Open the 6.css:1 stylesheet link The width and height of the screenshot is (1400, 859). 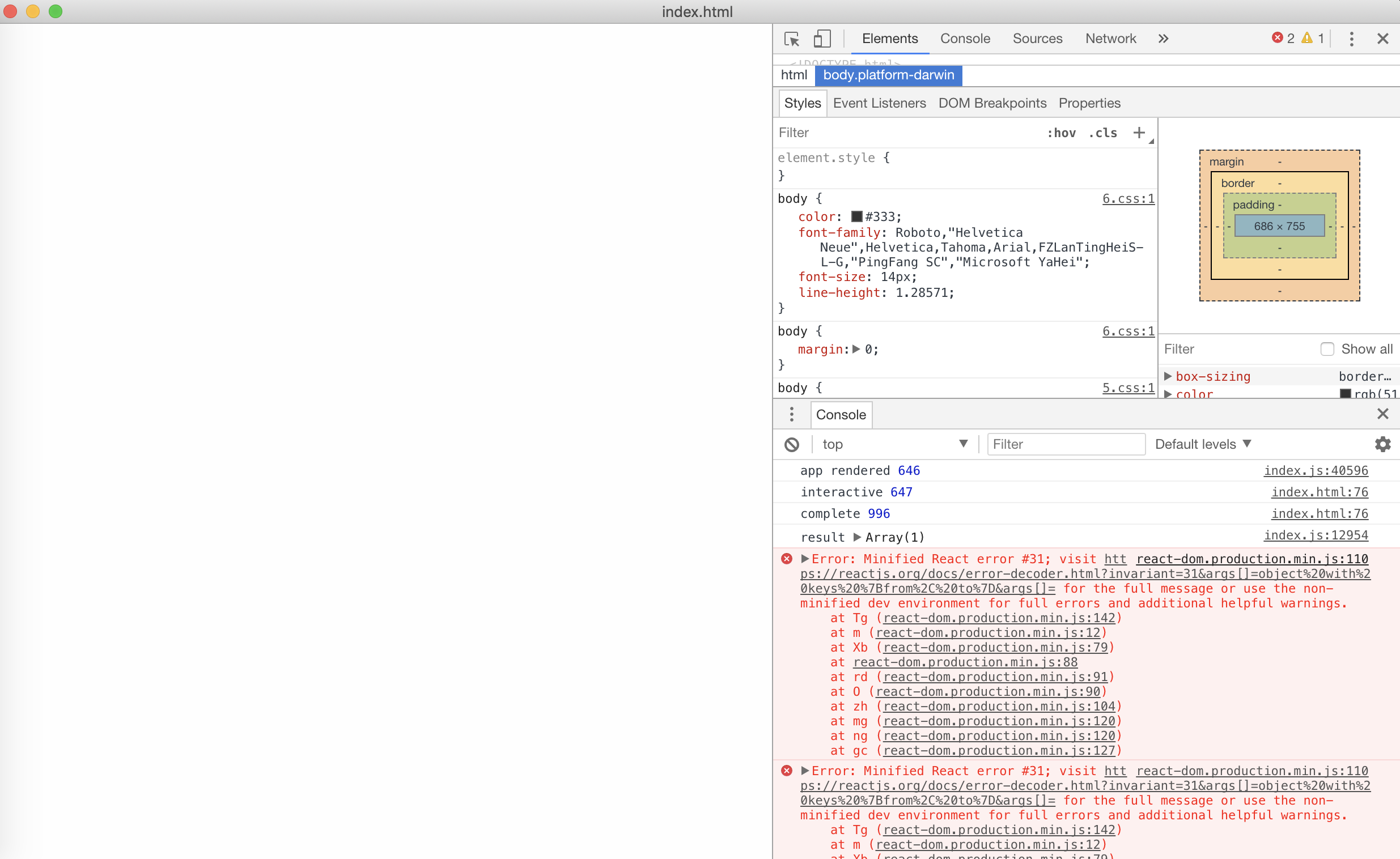tap(1128, 198)
